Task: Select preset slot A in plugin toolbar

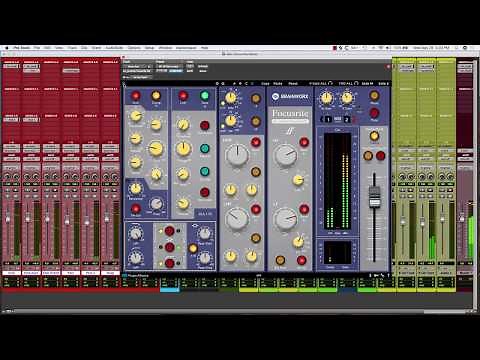Action: click(234, 83)
